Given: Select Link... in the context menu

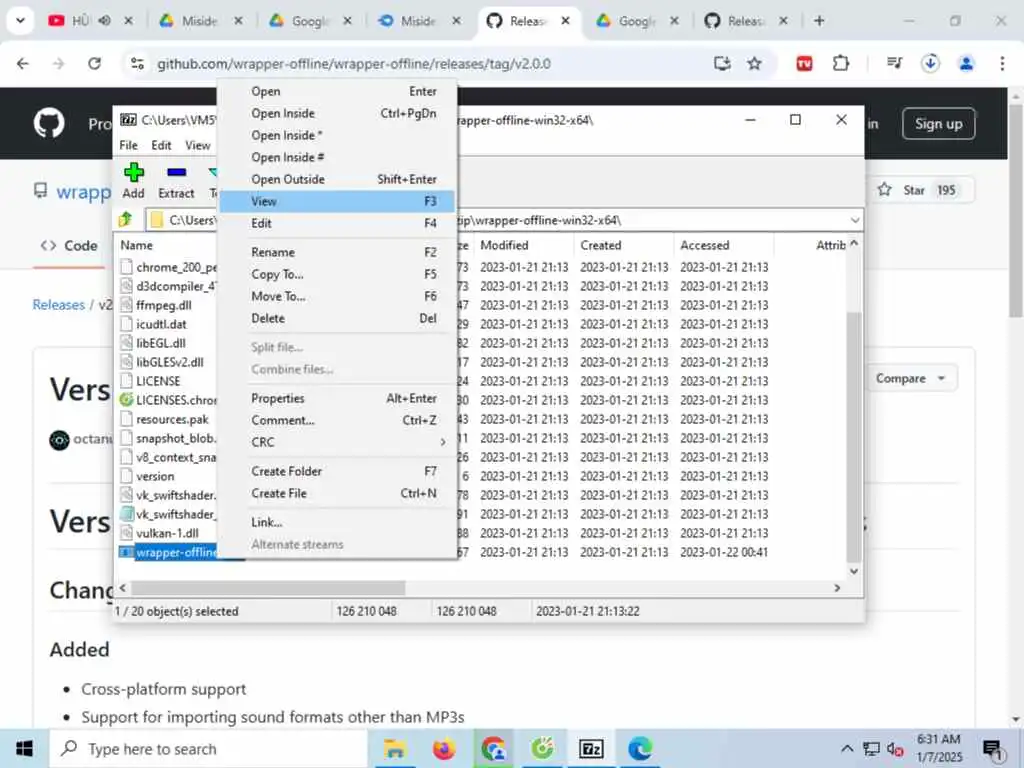Looking at the screenshot, I should coord(338,522).
